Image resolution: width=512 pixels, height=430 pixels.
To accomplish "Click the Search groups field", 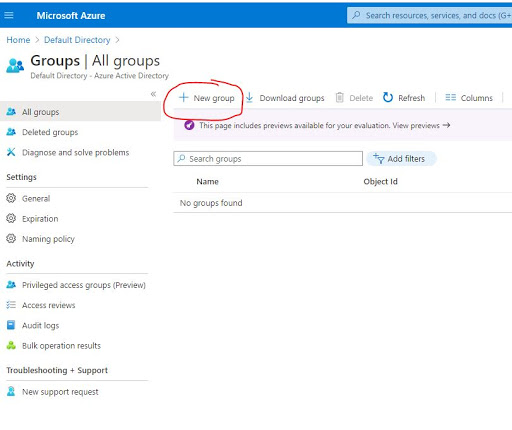I will pos(268,159).
